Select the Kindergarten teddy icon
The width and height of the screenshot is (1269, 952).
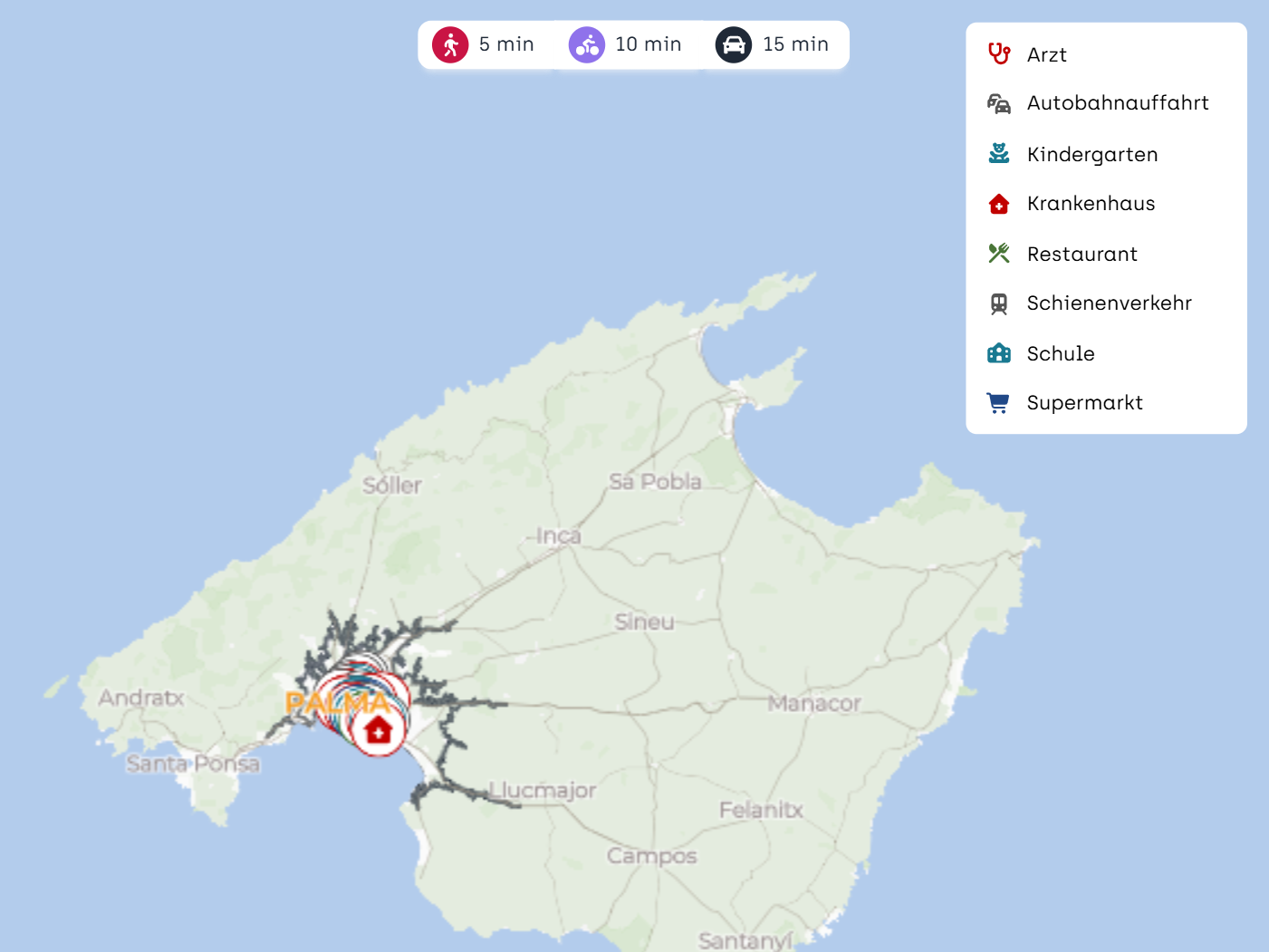coord(998,154)
